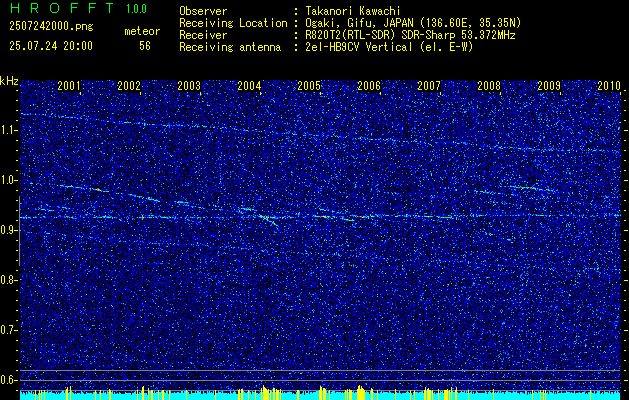629x400 pixels.
Task: Click version number 1.0.0
Action: tap(136, 8)
